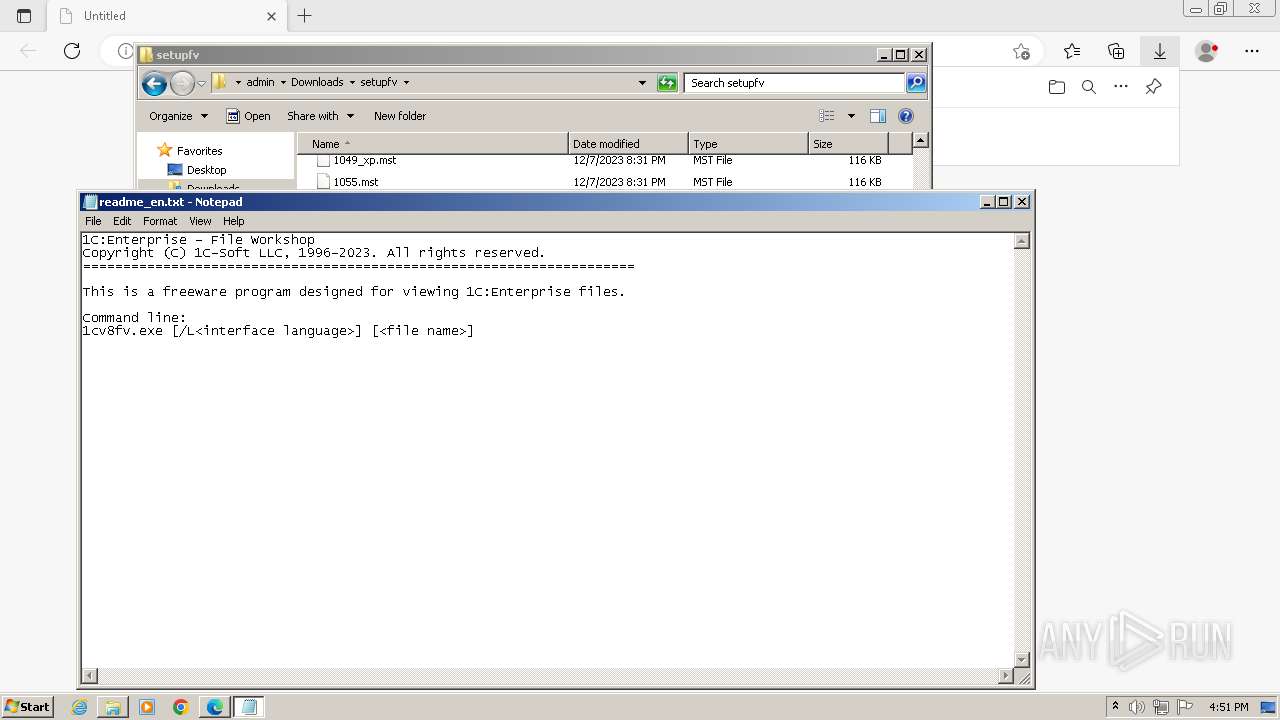Select the 1055.mst file

click(356, 182)
